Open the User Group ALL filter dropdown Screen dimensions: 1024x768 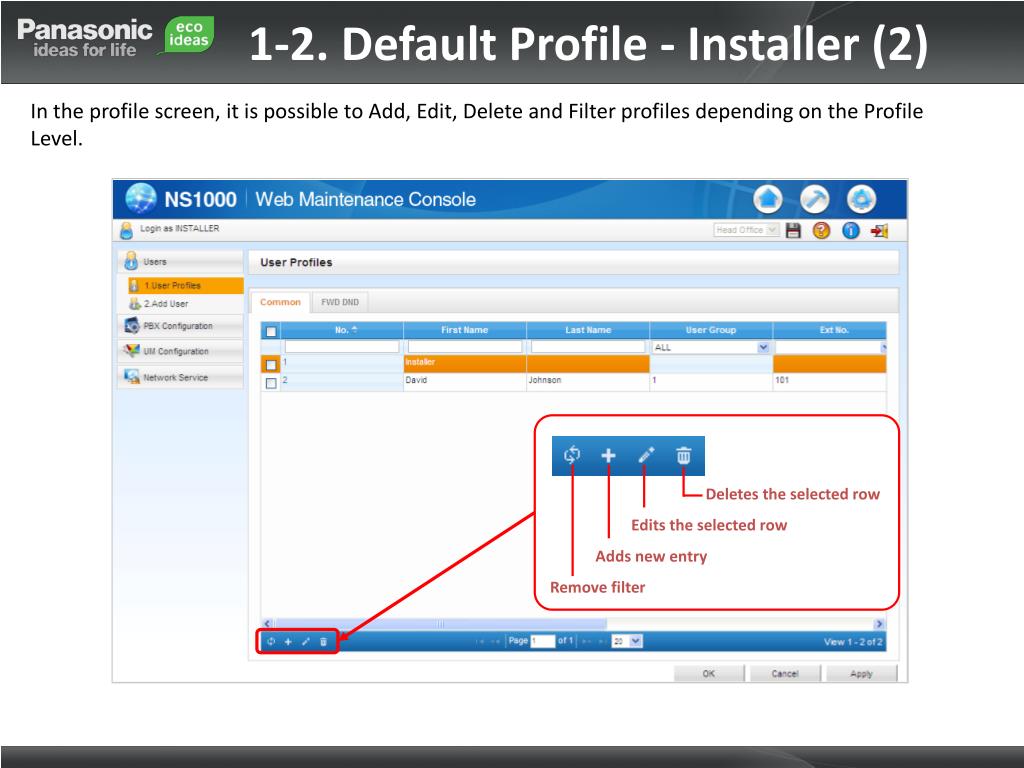pyautogui.click(x=711, y=347)
